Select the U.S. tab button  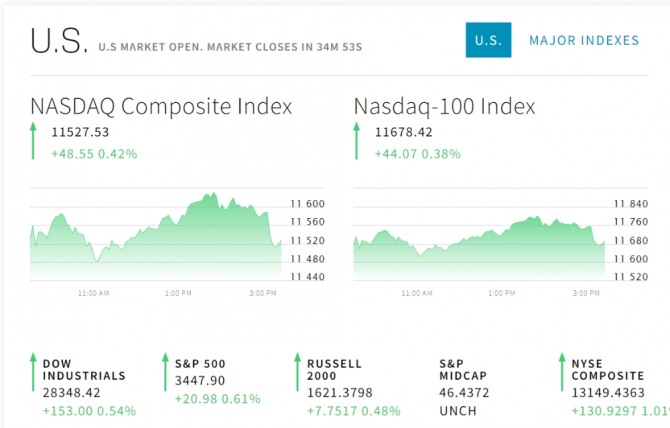[488, 40]
